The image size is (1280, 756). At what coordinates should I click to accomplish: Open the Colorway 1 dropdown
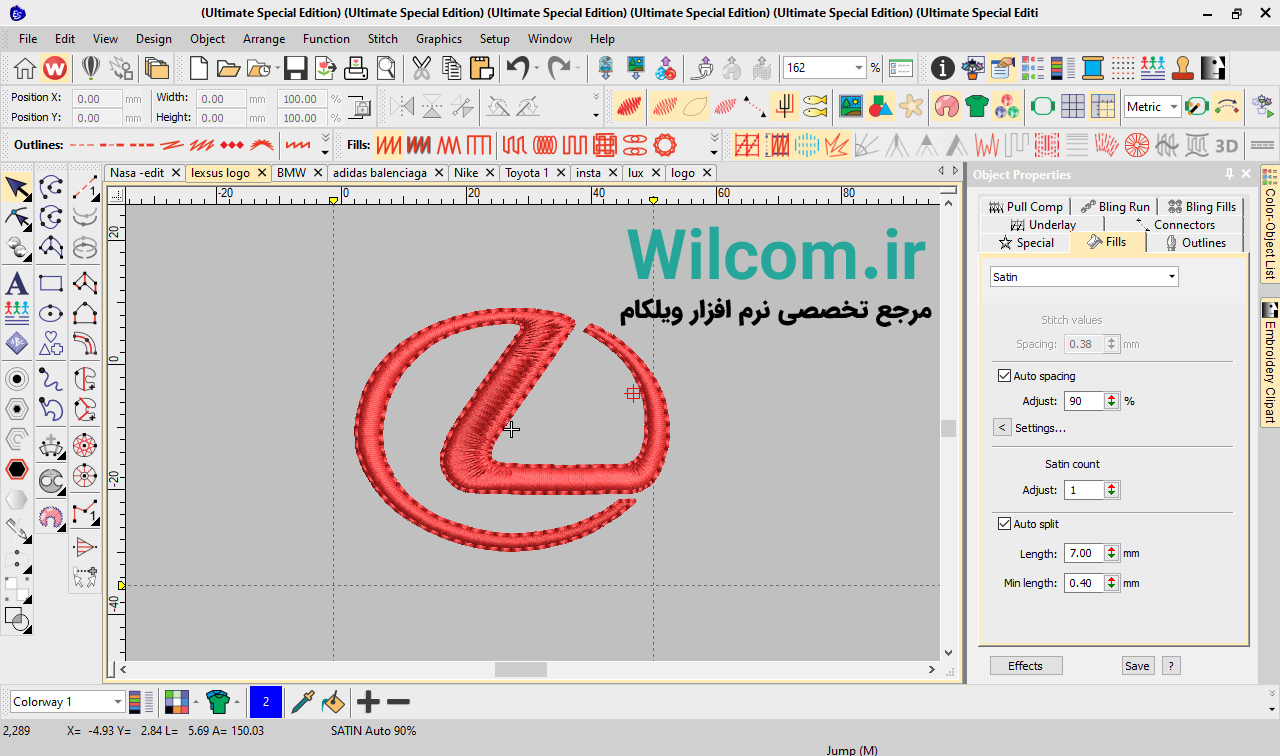click(x=118, y=702)
